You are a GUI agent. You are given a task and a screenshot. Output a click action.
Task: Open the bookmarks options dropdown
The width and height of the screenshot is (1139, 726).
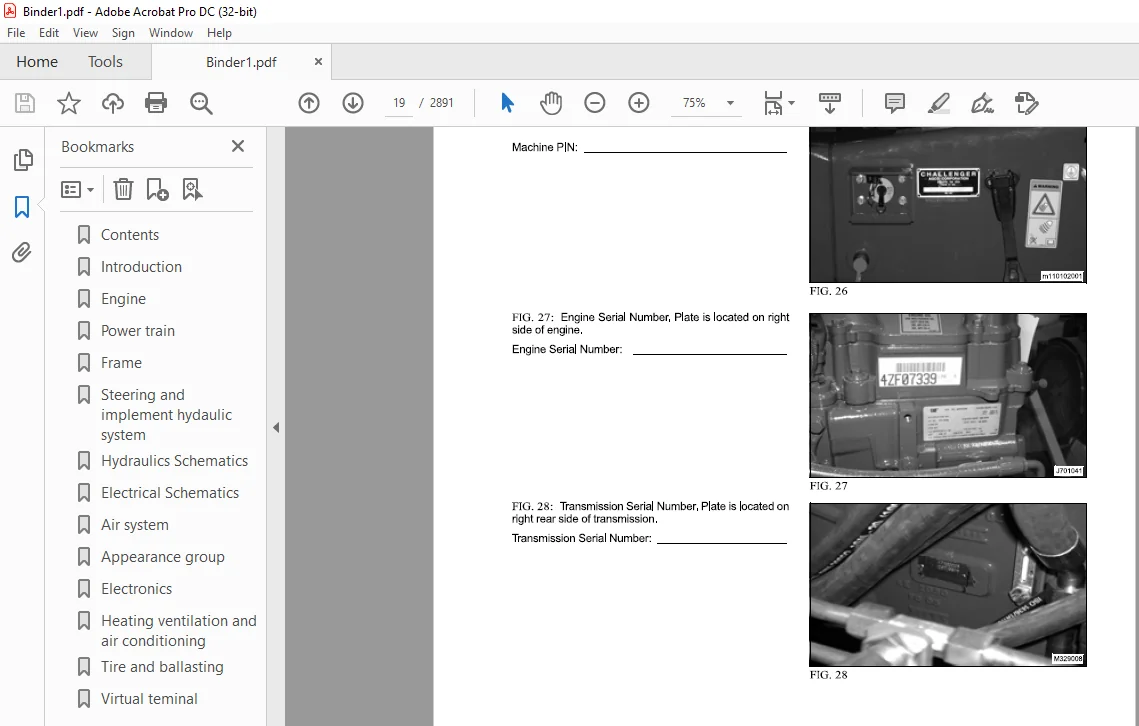77,190
